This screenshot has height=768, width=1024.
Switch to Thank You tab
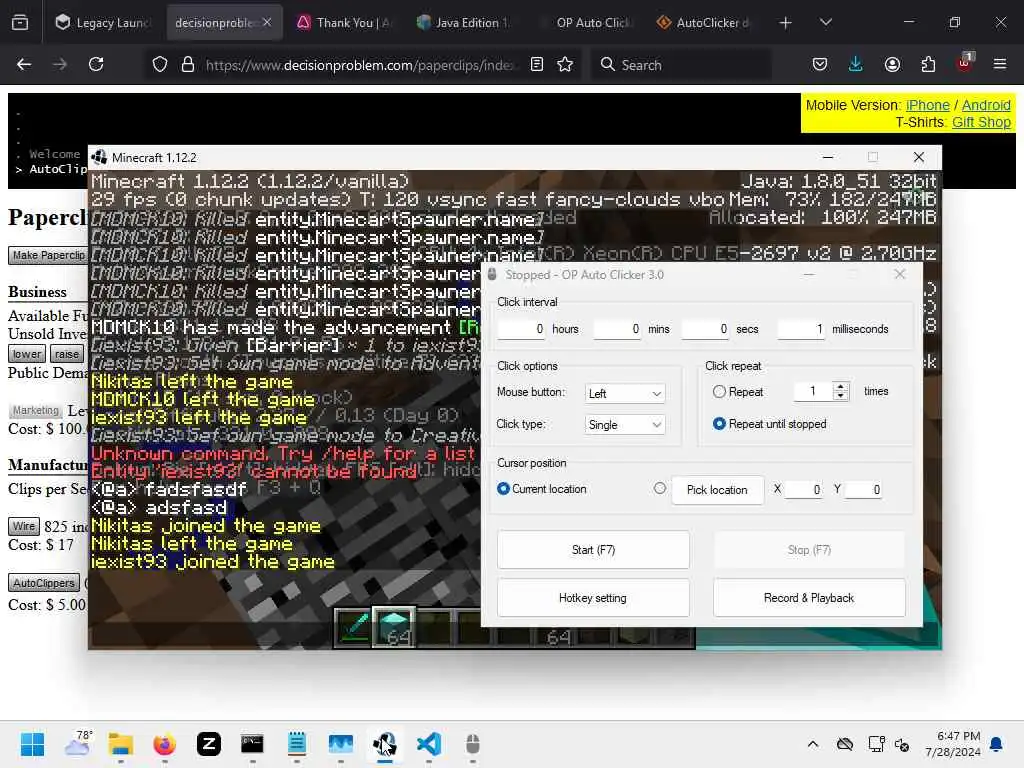(x=343, y=23)
